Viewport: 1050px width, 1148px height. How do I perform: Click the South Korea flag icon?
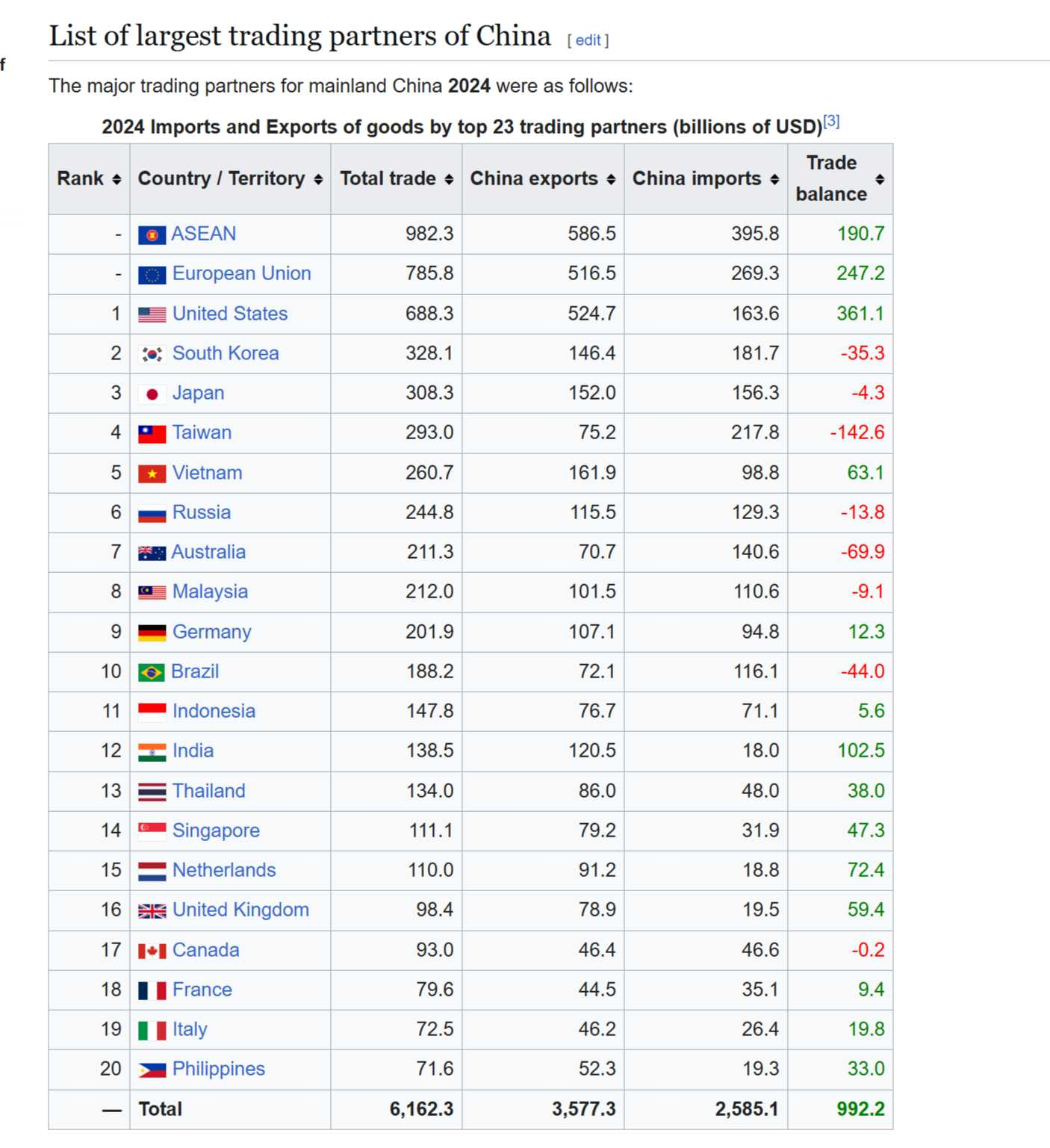point(152,354)
